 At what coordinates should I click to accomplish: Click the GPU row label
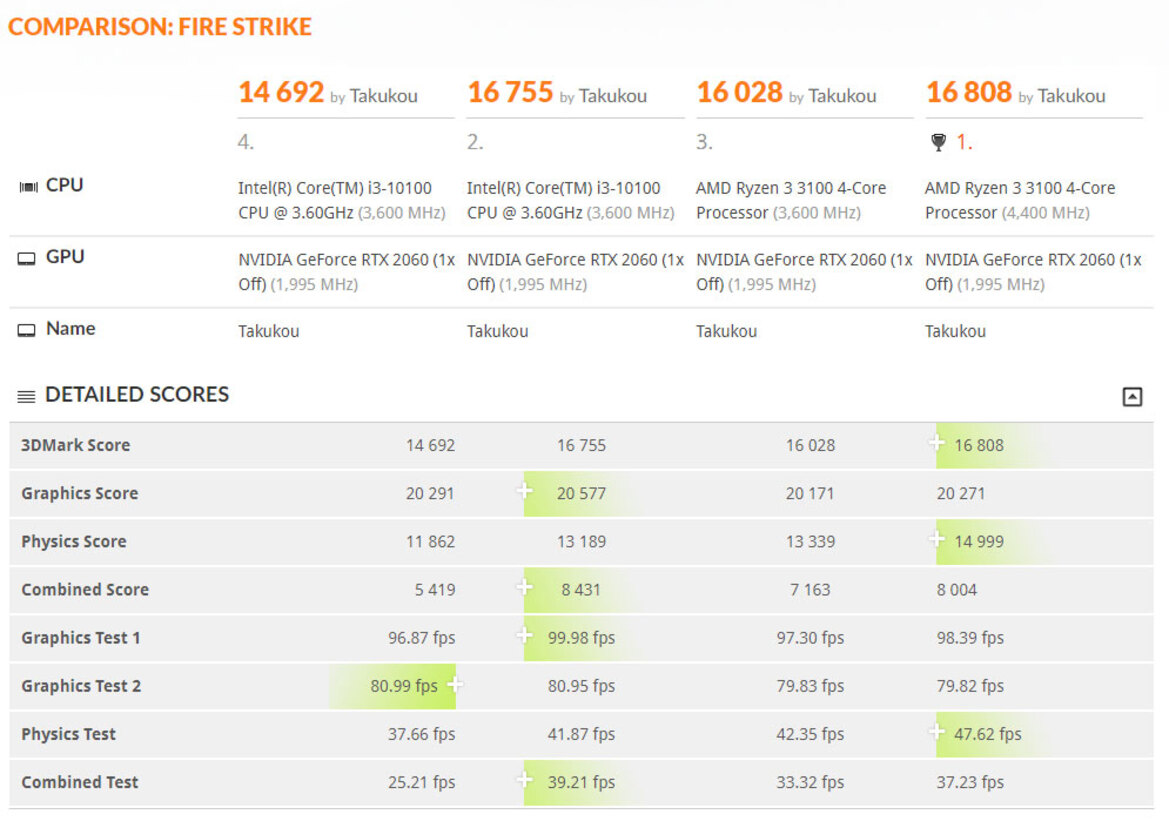(65, 257)
